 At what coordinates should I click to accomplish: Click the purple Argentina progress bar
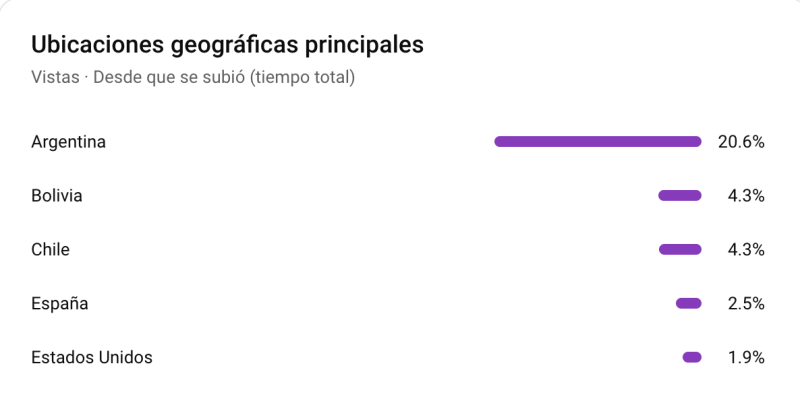tap(598, 142)
